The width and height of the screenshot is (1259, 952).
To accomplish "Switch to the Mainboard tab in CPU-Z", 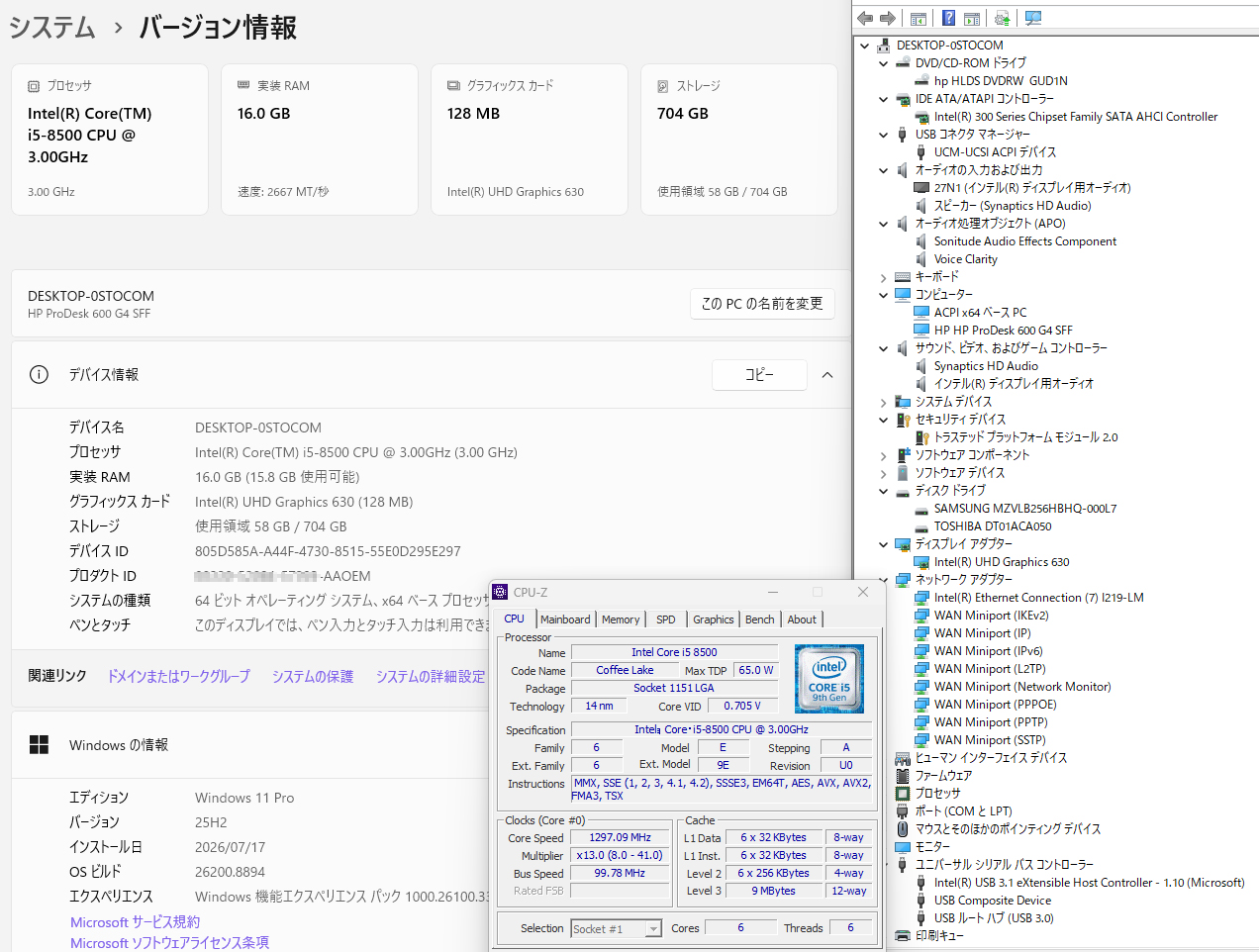I will point(565,619).
